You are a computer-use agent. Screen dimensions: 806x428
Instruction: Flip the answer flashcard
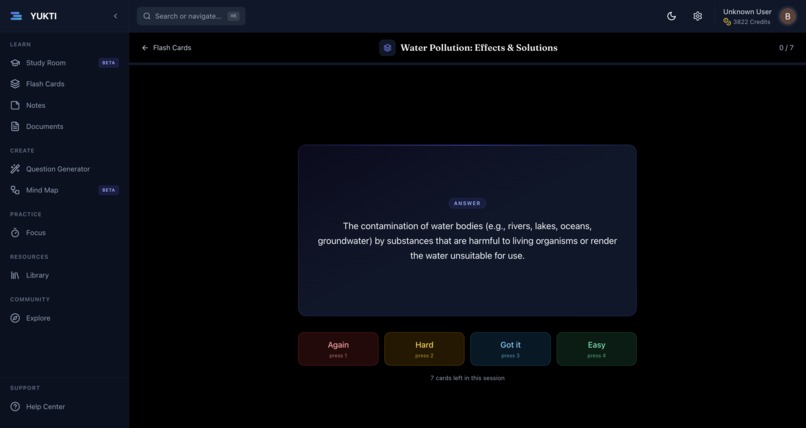point(467,230)
